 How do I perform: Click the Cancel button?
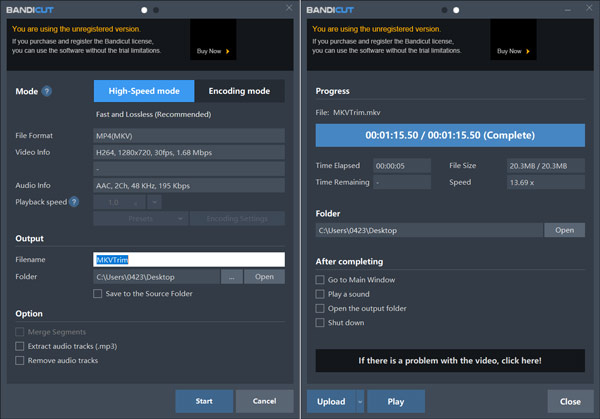(264, 401)
